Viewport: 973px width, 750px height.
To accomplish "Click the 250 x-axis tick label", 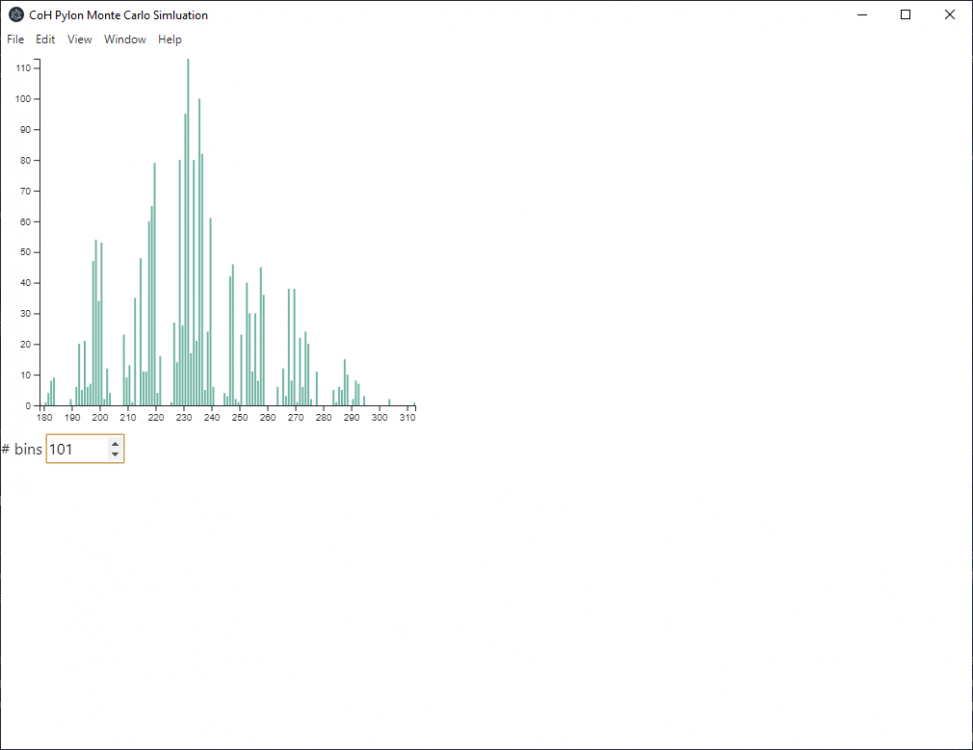I will 240,418.
